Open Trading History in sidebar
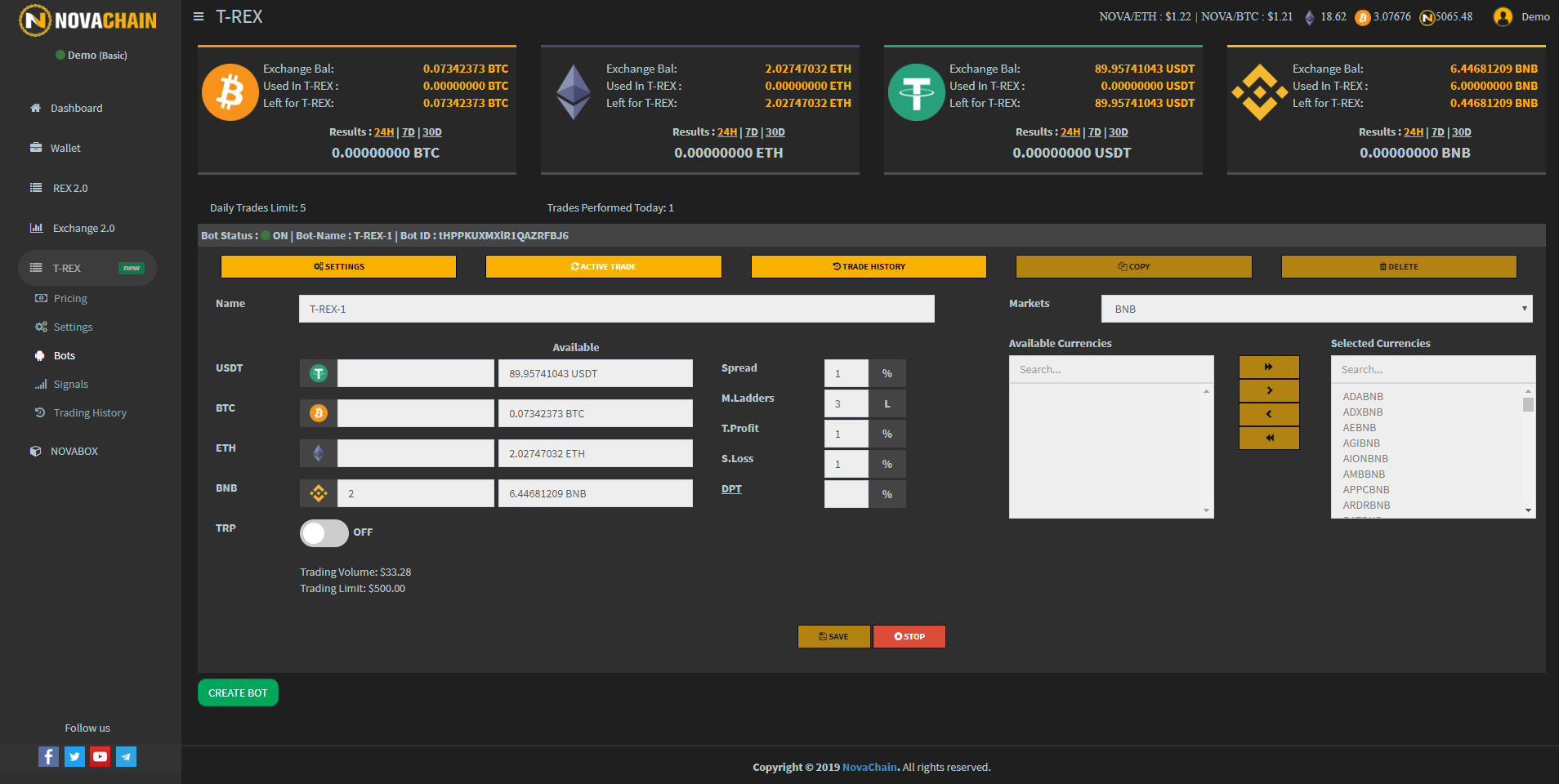The image size is (1559, 784). pyautogui.click(x=90, y=413)
